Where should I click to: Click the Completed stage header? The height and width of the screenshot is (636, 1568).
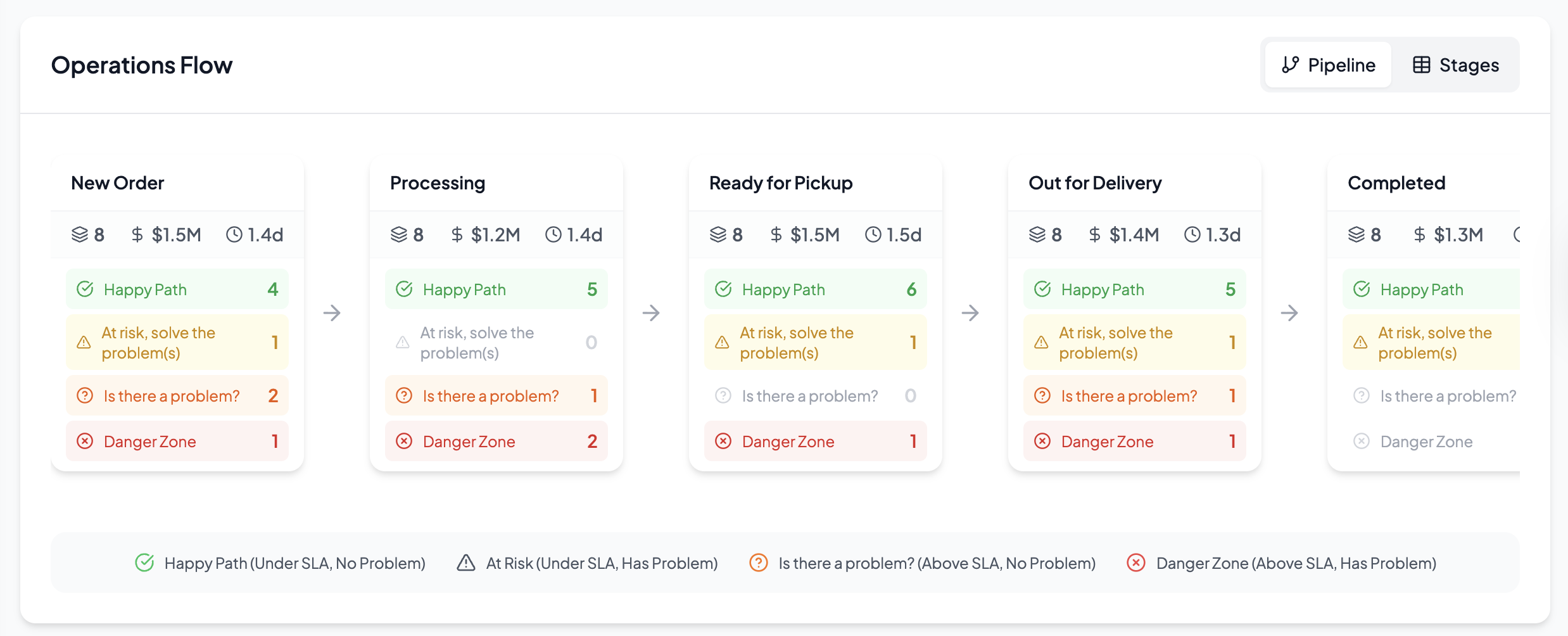(x=1396, y=183)
